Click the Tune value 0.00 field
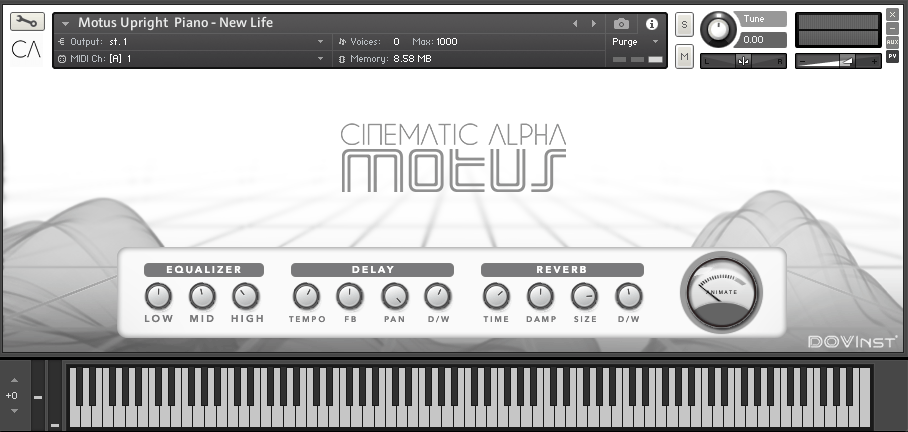This screenshot has width=908, height=432. coord(760,40)
